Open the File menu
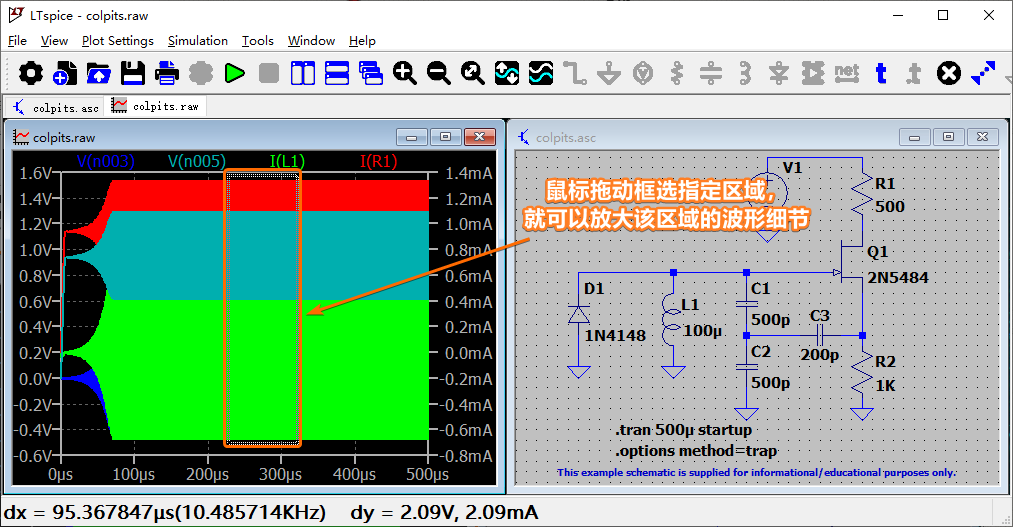The width and height of the screenshot is (1013, 527). click(17, 41)
